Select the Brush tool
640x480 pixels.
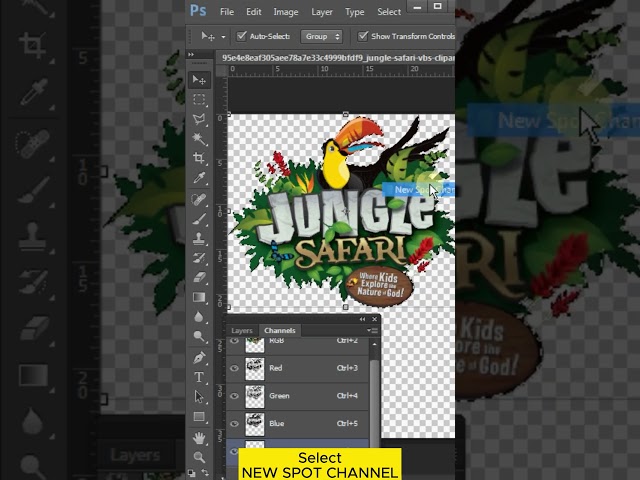coord(199,219)
